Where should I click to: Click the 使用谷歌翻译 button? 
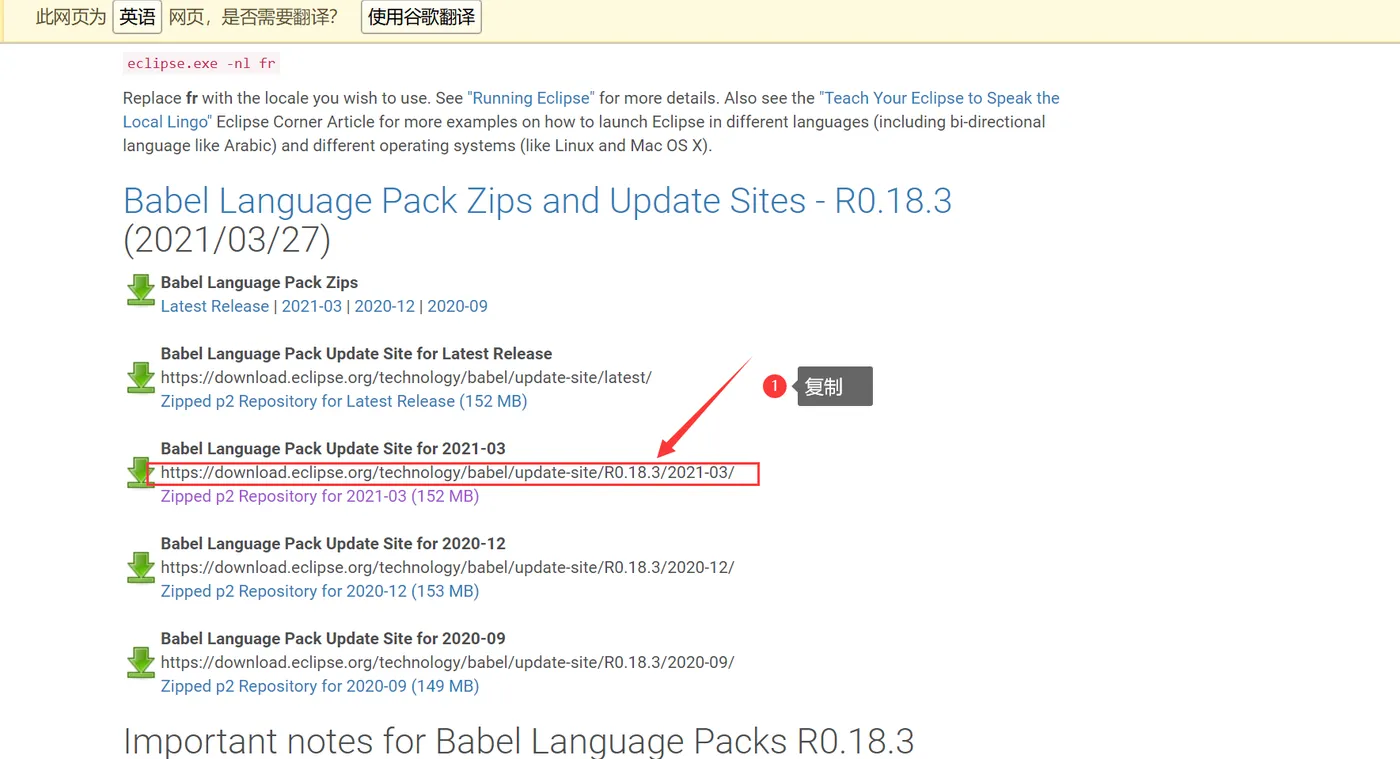(x=421, y=17)
